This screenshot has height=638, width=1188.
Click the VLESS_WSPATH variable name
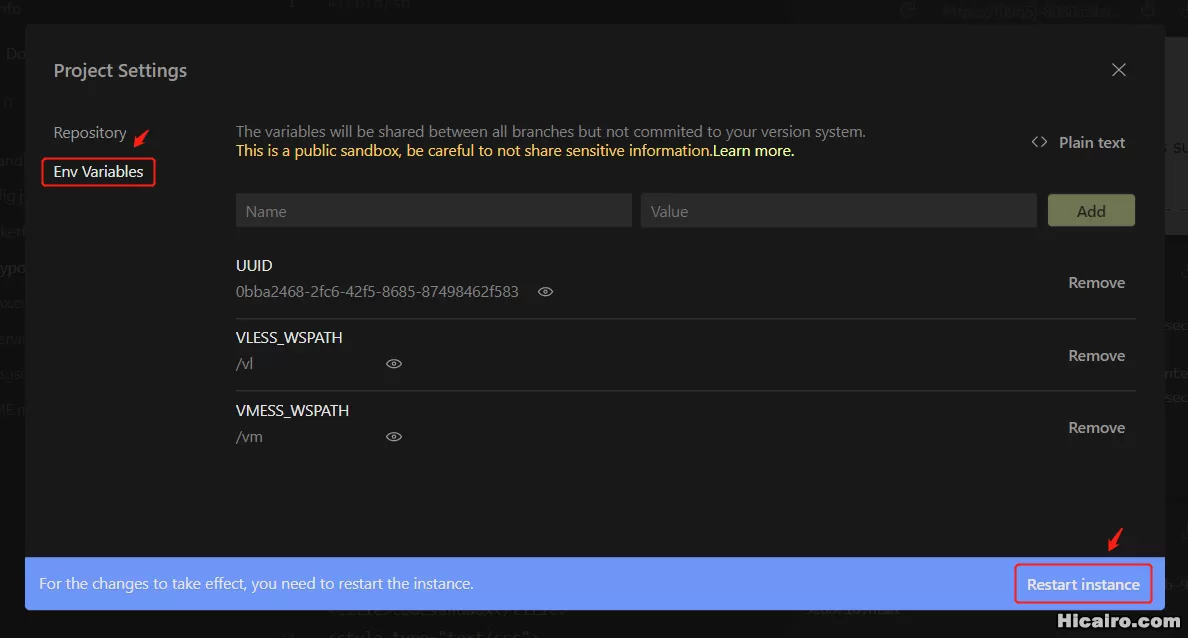(x=289, y=338)
